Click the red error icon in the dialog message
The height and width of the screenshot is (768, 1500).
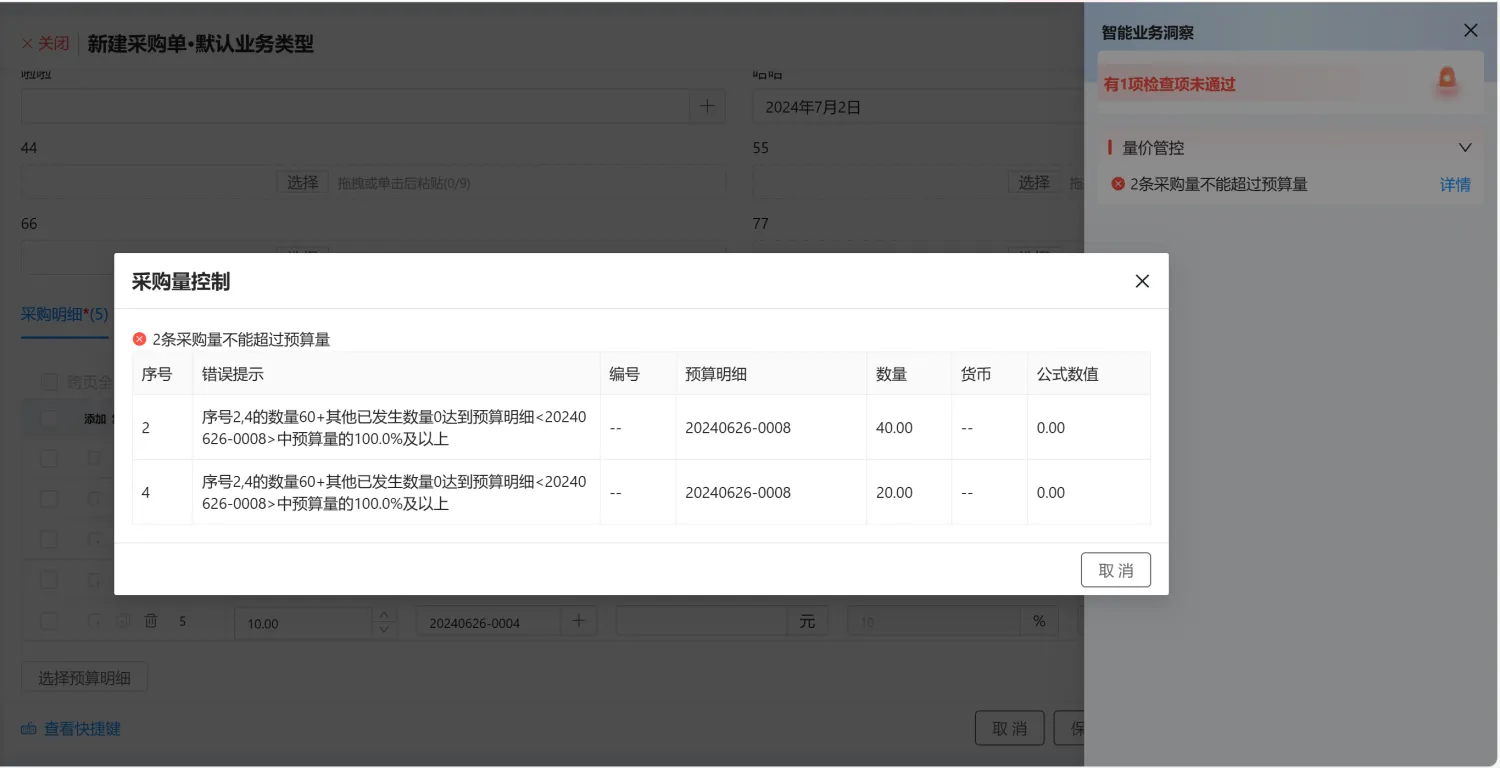pos(139,339)
